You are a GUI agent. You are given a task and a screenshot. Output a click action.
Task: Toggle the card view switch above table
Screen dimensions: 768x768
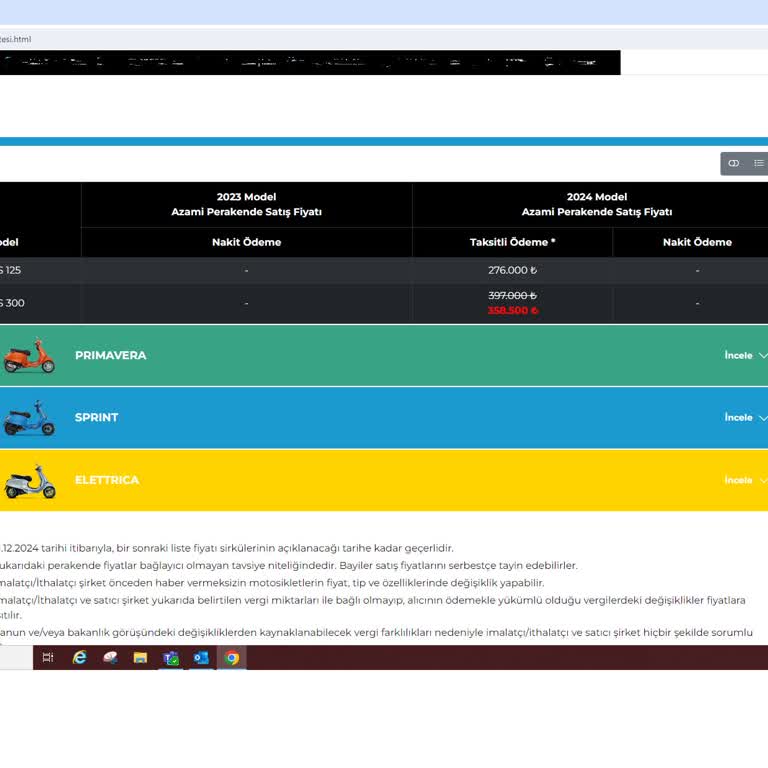734,163
